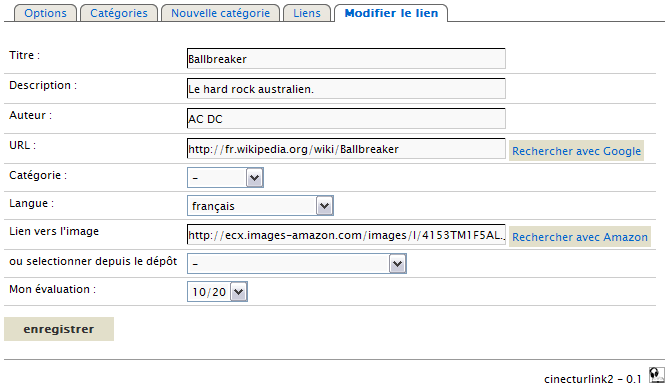The width and height of the screenshot is (670, 388).
Task: Click Rechercher avec Amazon link
Action: point(580,237)
